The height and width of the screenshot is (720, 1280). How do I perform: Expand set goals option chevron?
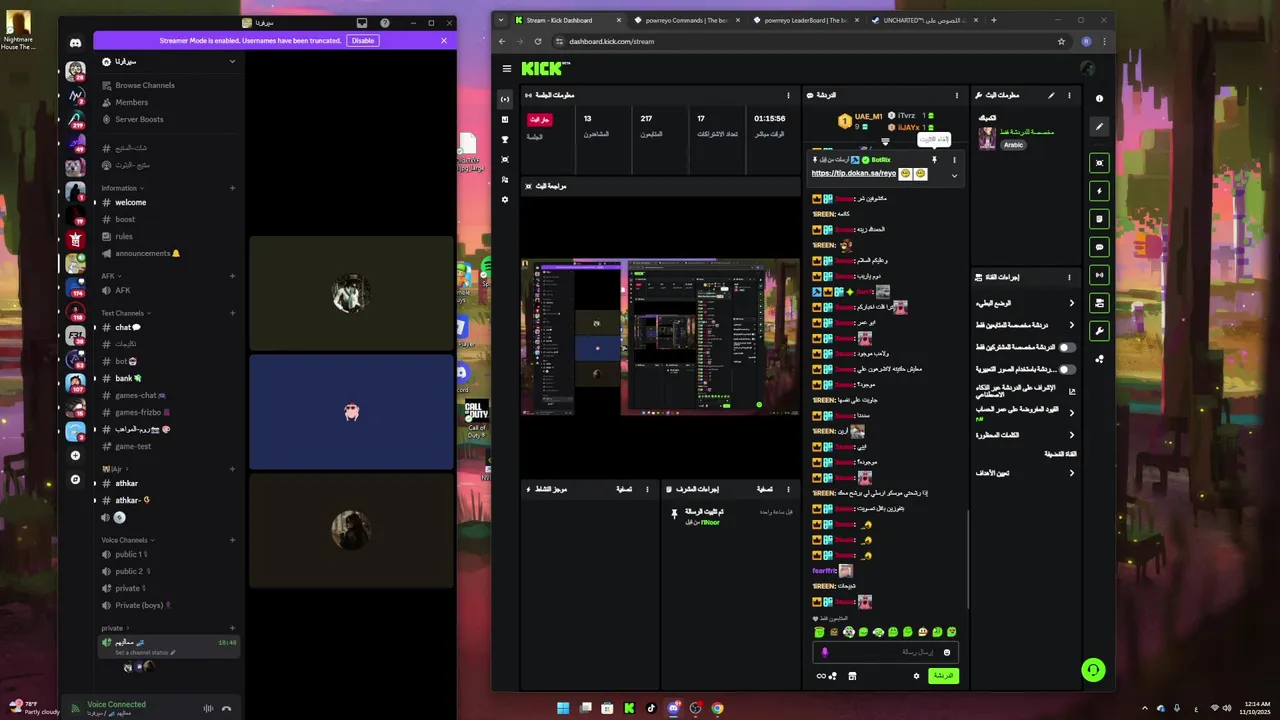click(x=1072, y=473)
